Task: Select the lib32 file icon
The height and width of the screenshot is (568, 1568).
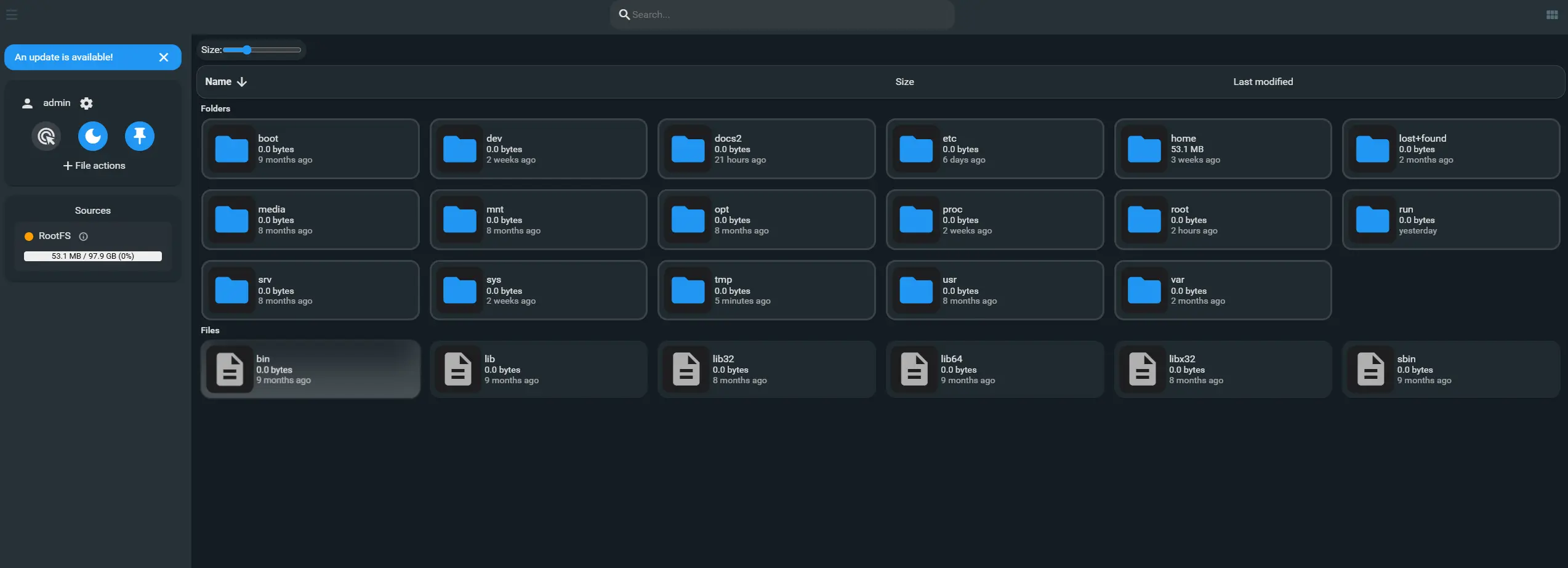Action: pos(686,370)
